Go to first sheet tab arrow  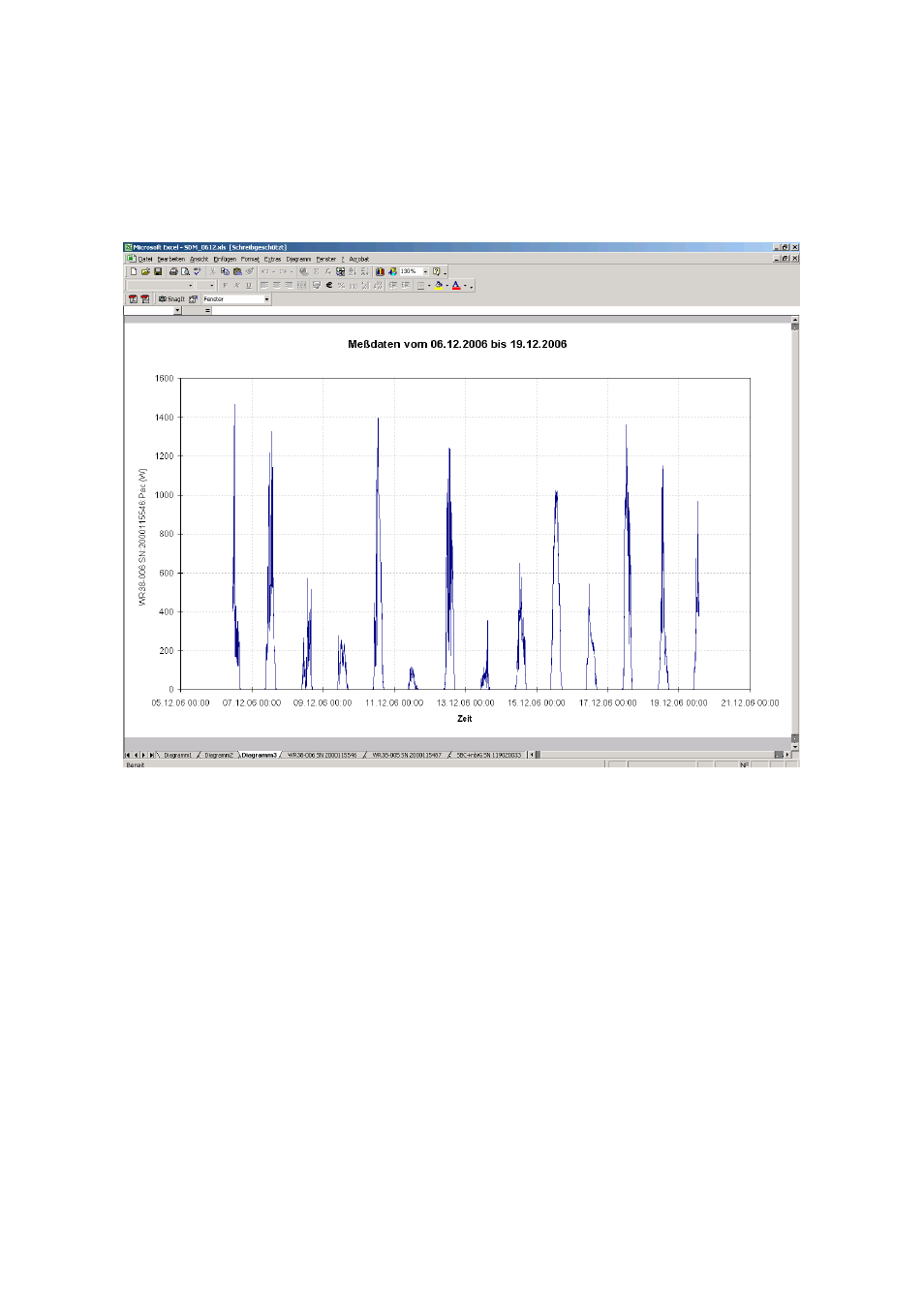[128, 755]
